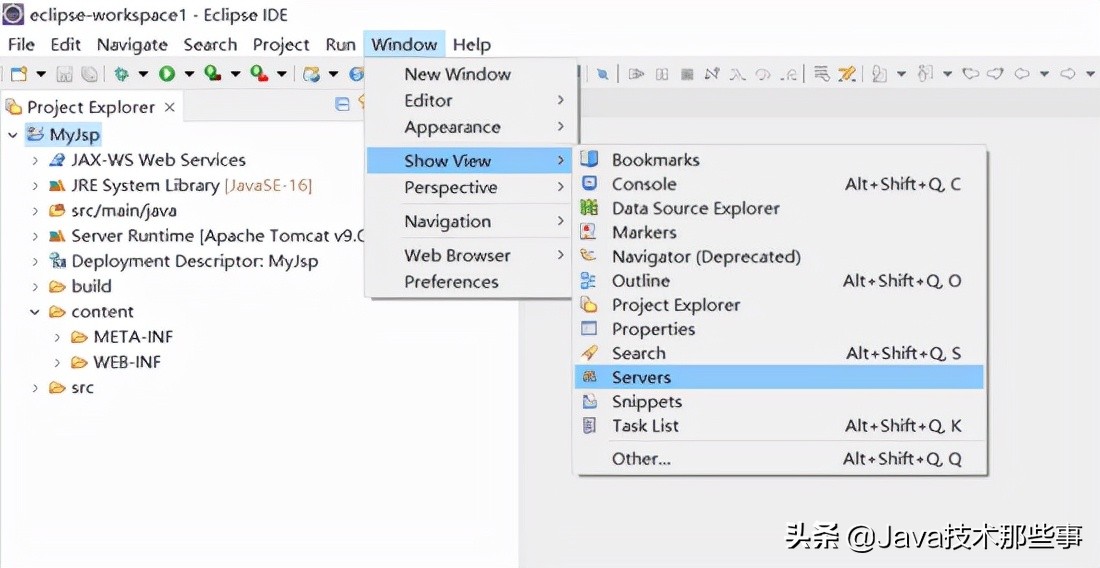Toggle Use Step Filters
This screenshot has width=1100, height=568.
point(847,74)
